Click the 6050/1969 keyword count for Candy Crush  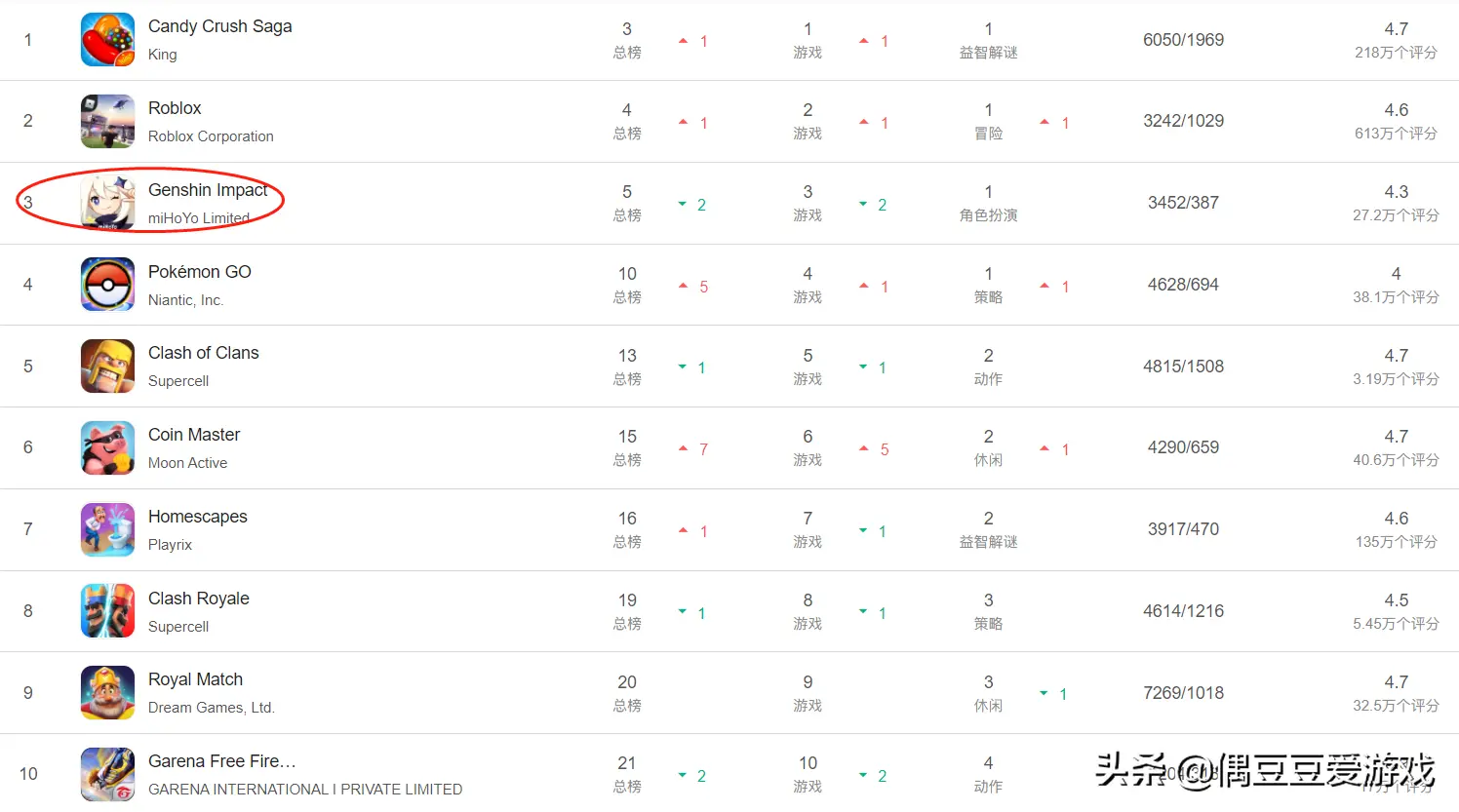click(x=1183, y=40)
